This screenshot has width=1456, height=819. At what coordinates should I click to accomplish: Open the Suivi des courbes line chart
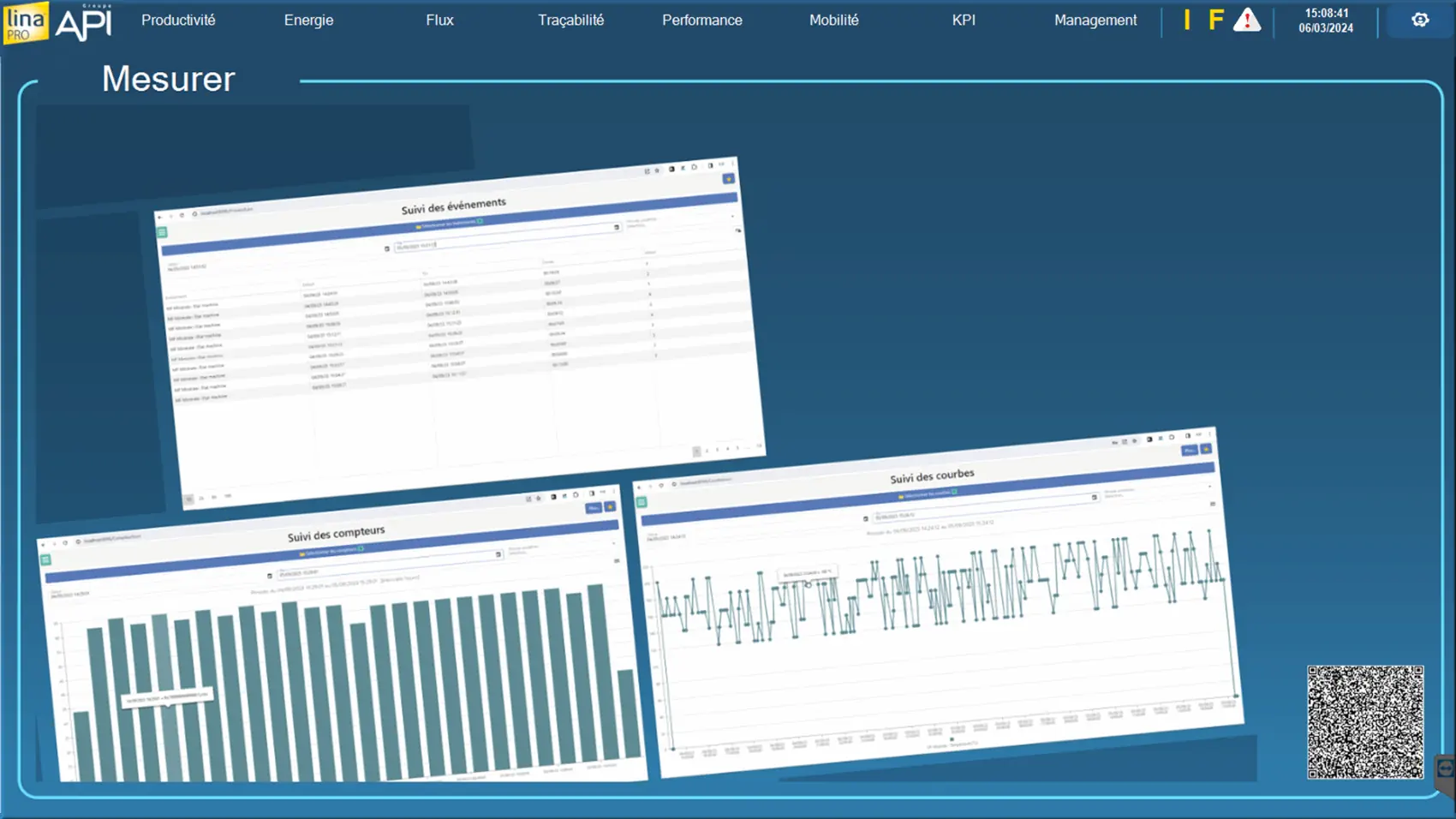tap(938, 600)
